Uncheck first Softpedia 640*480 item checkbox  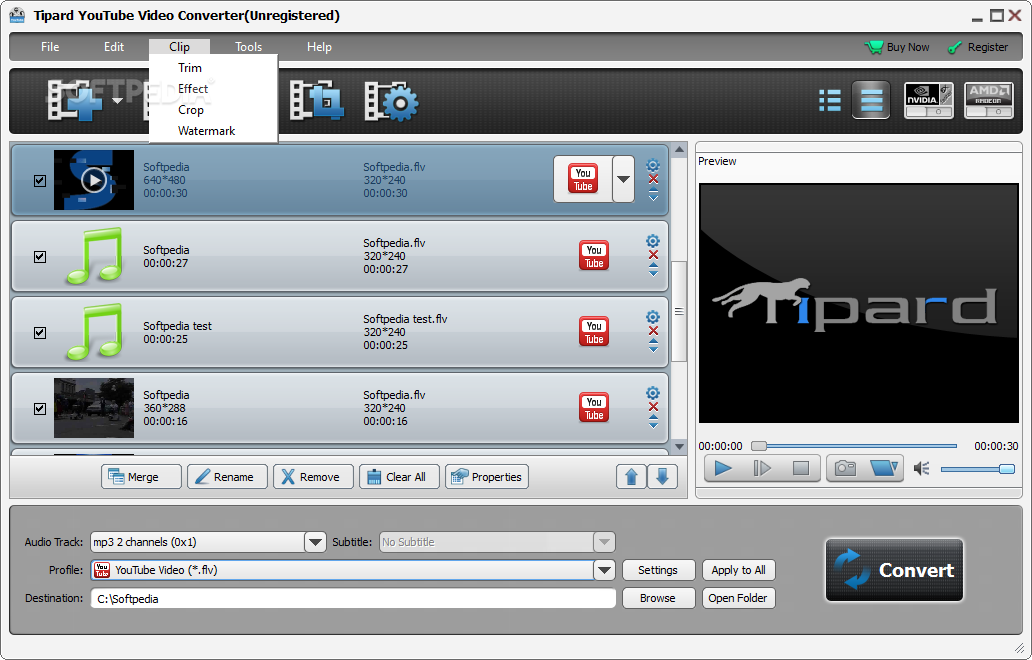[x=40, y=180]
